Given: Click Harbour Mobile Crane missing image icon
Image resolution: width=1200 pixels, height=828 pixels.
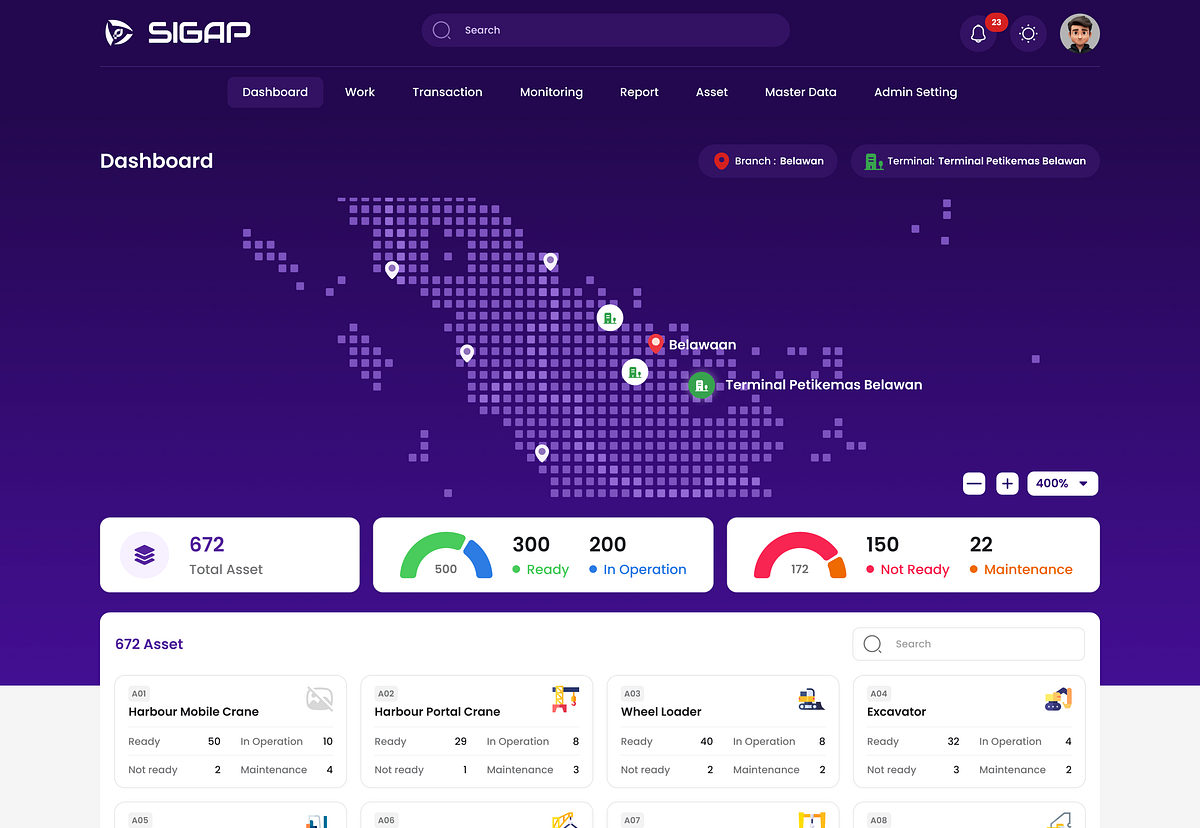Looking at the screenshot, I should pos(320,699).
